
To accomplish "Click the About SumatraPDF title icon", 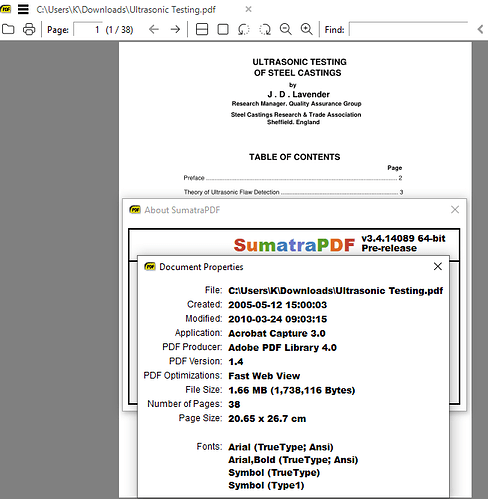I will click(135, 210).
